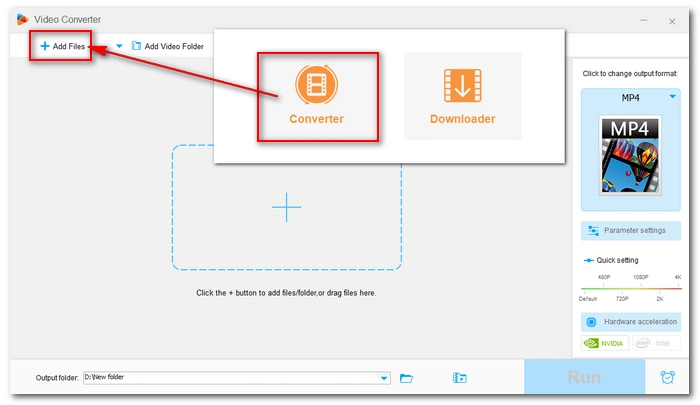Open the Downloader module
The height and width of the screenshot is (405, 700).
(x=462, y=96)
